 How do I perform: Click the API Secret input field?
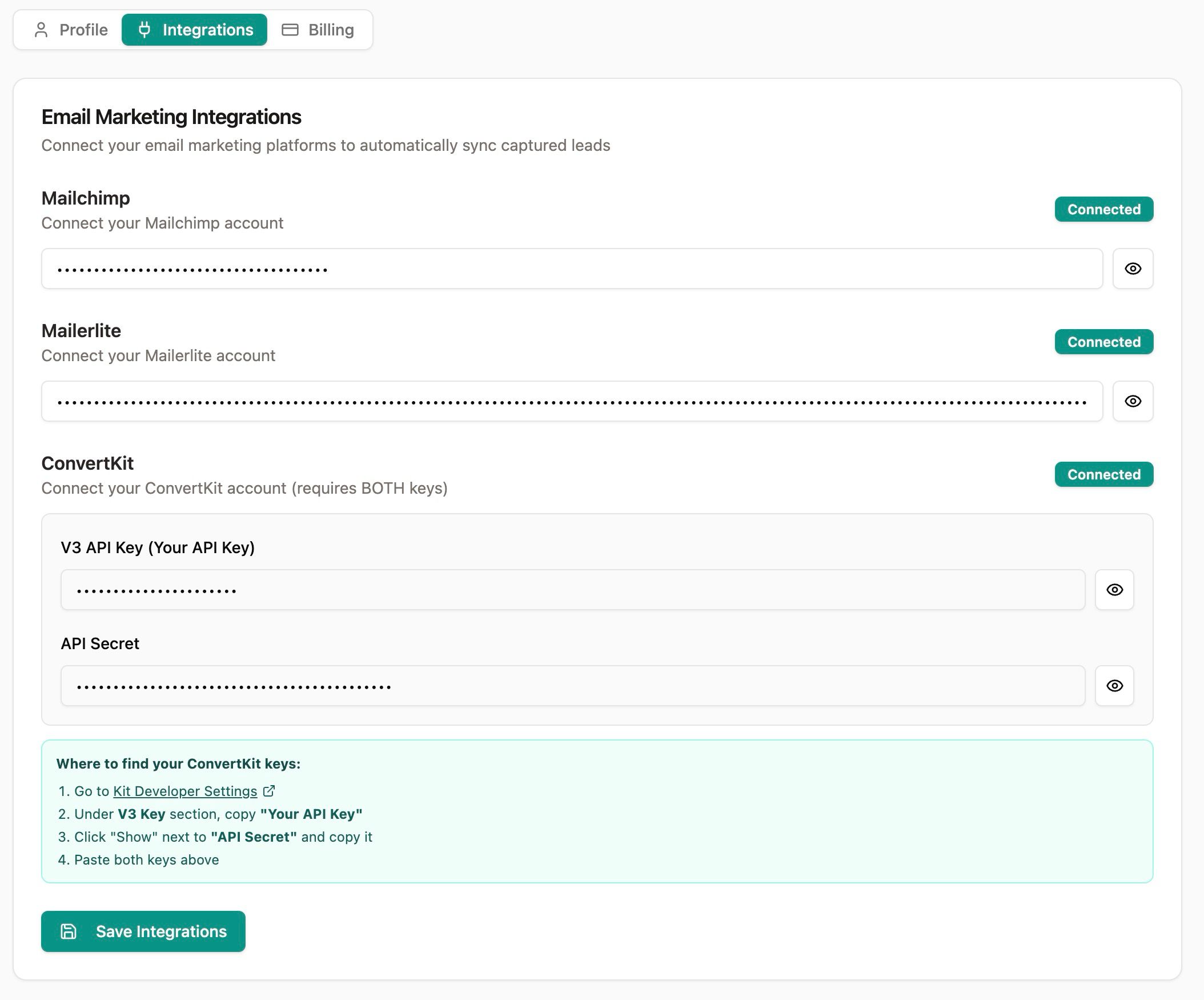[x=573, y=686]
